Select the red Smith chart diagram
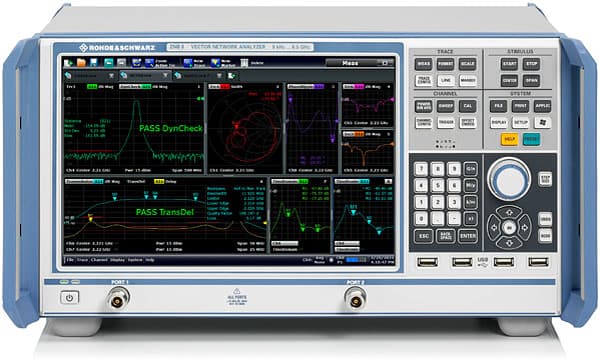The image size is (600, 361). [245, 129]
